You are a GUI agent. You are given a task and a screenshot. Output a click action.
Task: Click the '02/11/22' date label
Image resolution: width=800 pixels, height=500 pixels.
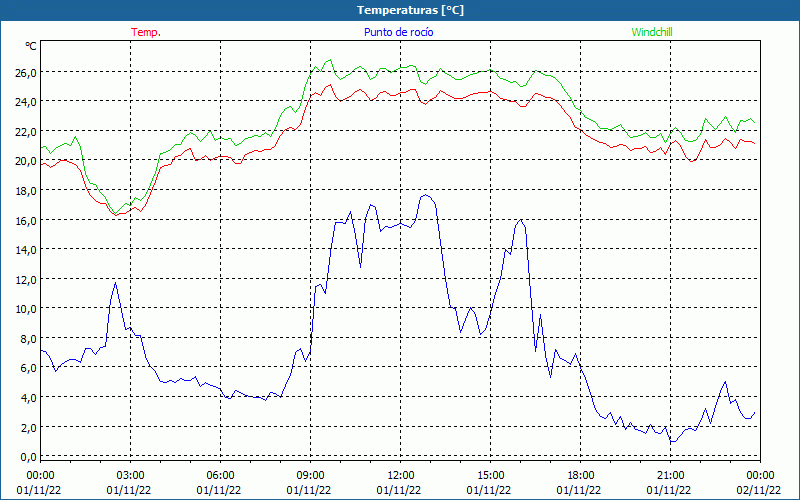[x=759, y=490]
